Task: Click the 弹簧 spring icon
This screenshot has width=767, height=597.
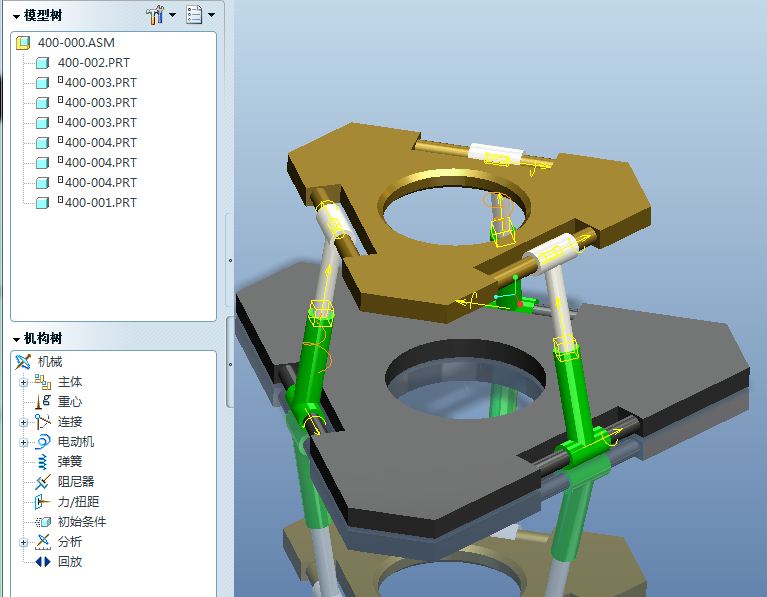Action: [43, 462]
